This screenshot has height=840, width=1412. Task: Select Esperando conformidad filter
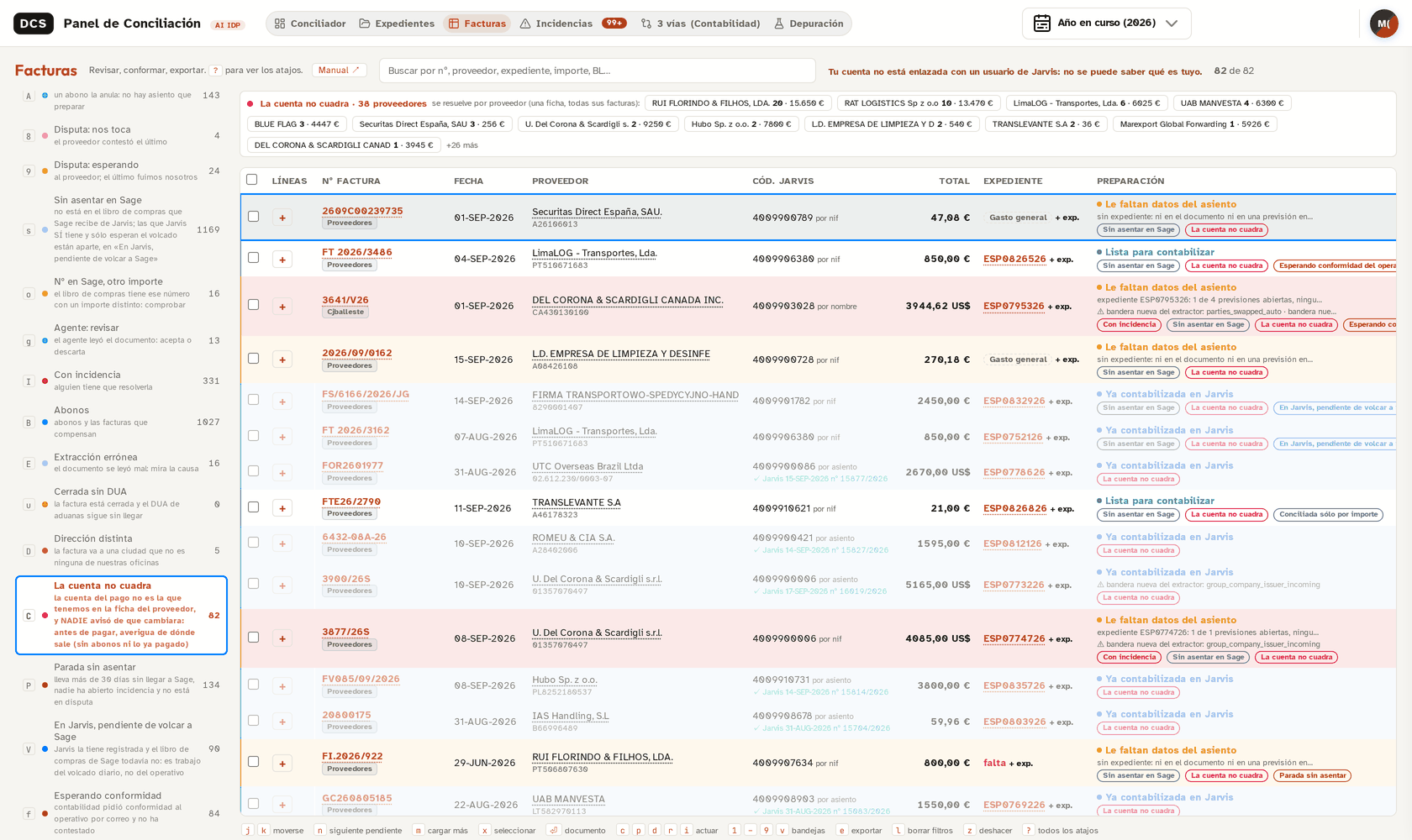121,813
